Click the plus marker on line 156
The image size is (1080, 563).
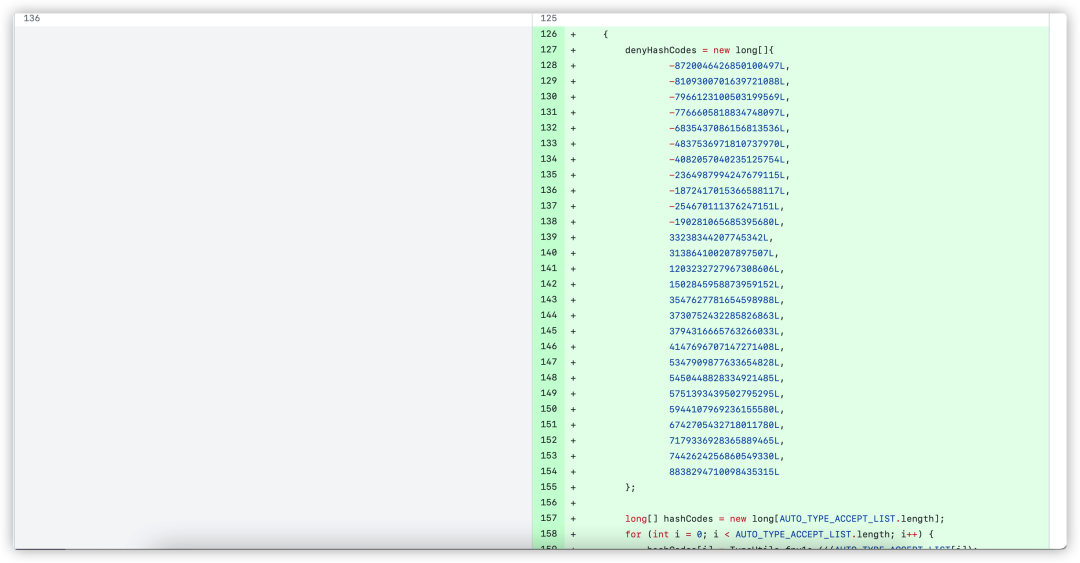[x=573, y=503]
